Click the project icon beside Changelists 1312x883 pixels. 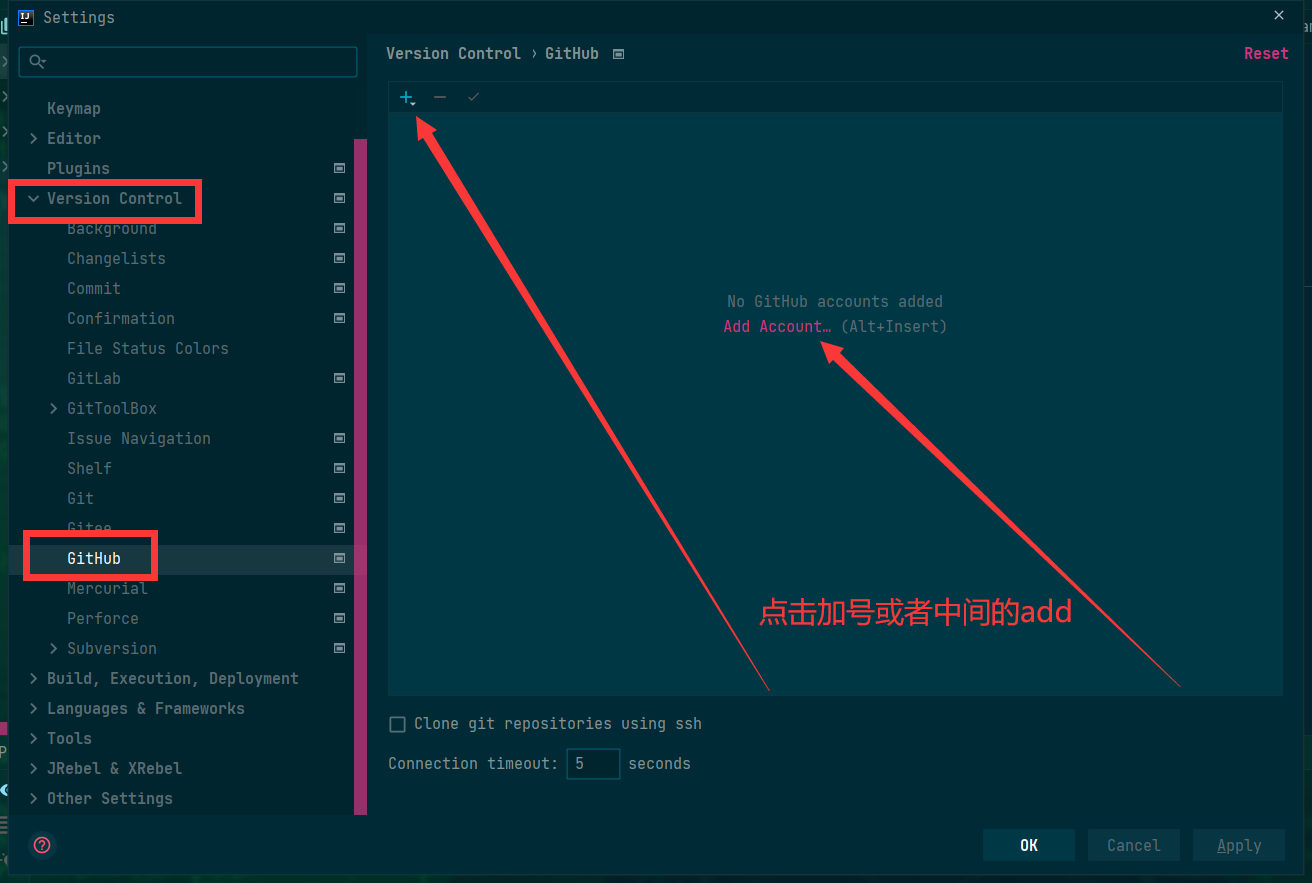[x=340, y=258]
